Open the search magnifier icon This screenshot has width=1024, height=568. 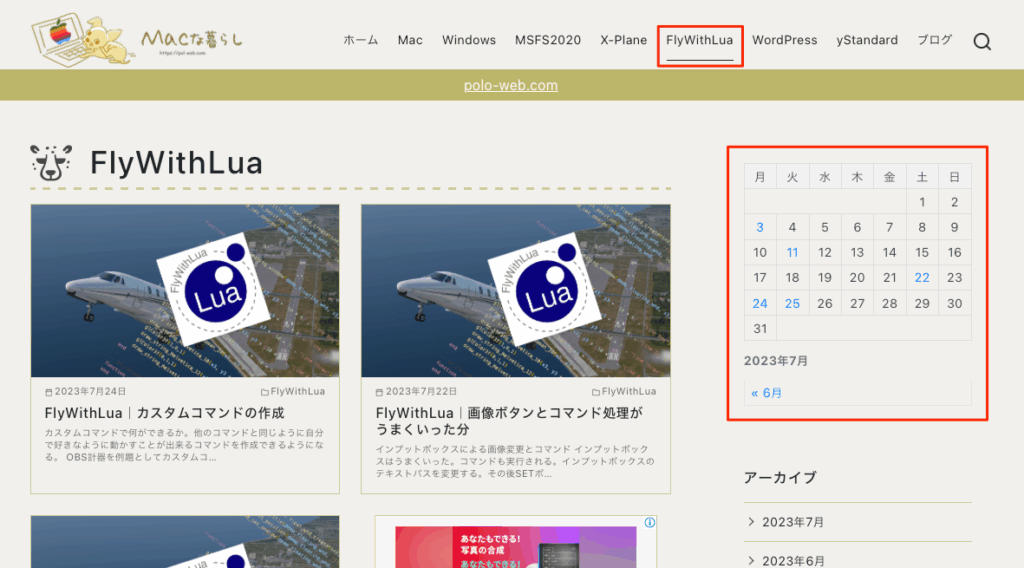(982, 42)
